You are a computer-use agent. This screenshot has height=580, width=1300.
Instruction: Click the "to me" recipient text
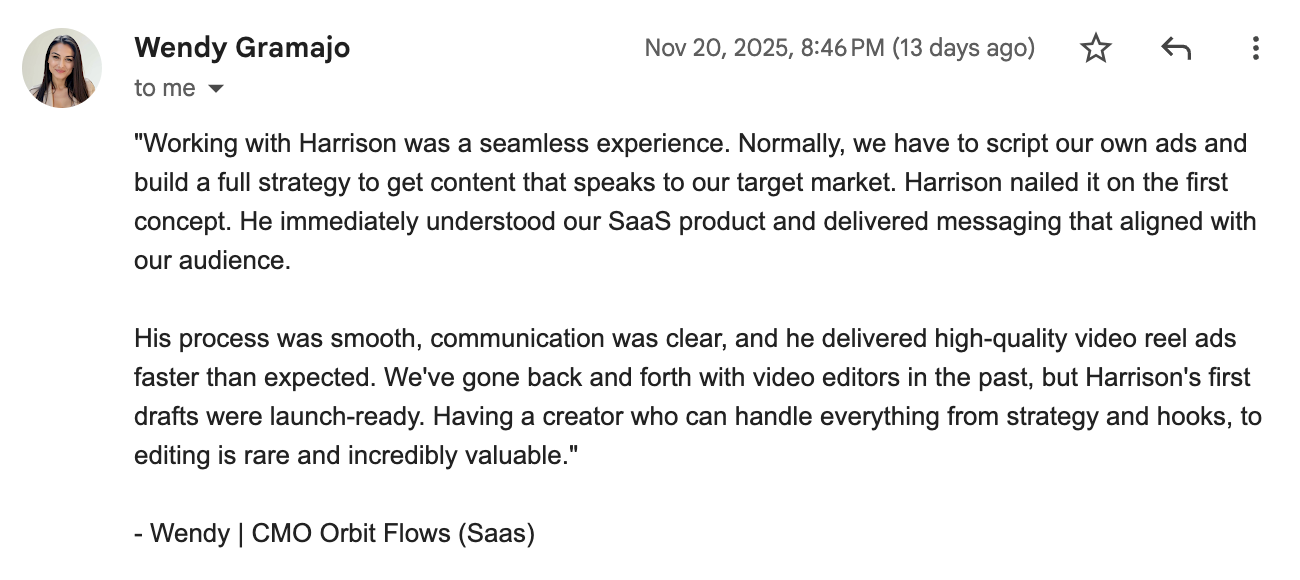pos(165,89)
